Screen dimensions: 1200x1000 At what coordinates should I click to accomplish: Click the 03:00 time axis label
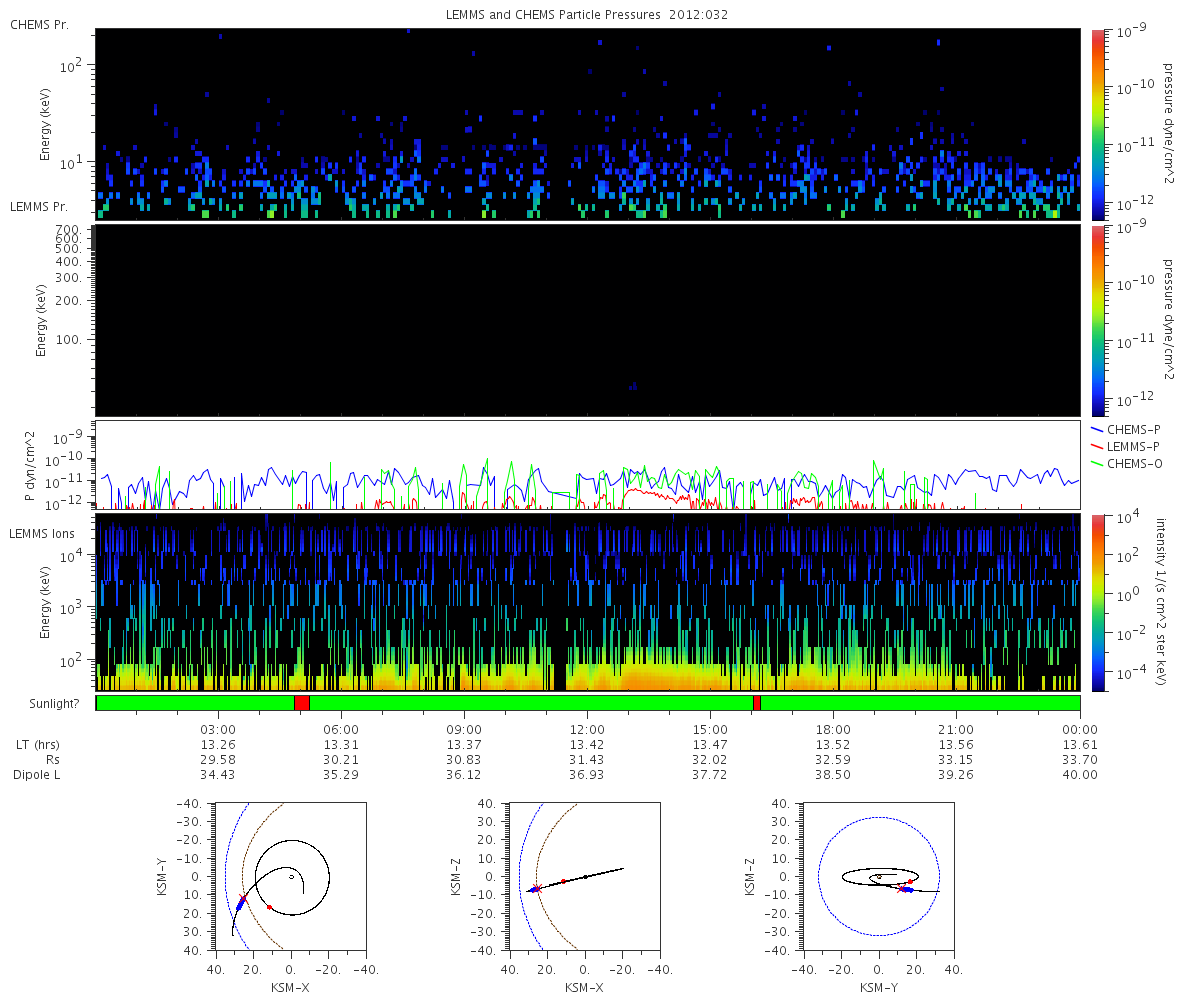coord(218,729)
